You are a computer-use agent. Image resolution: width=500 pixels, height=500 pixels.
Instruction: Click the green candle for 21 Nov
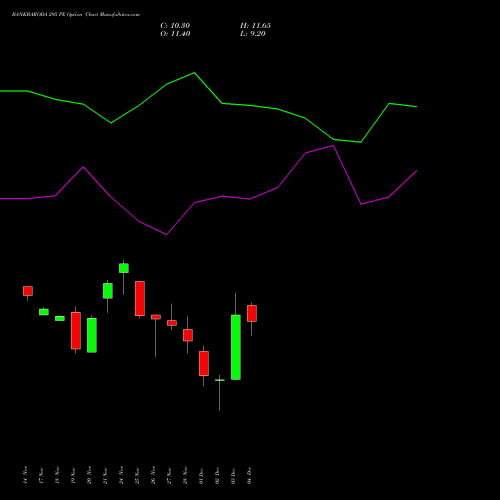point(108,291)
